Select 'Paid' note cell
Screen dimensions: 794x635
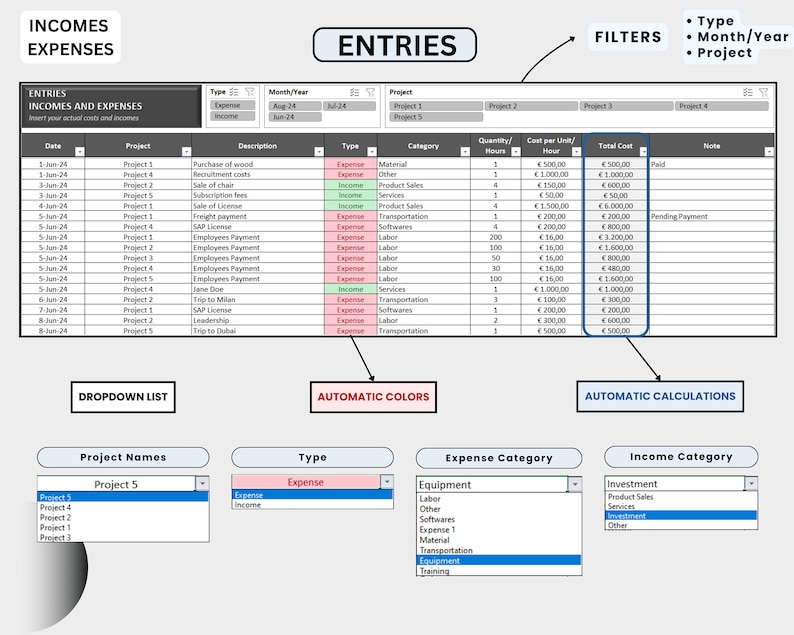click(712, 164)
